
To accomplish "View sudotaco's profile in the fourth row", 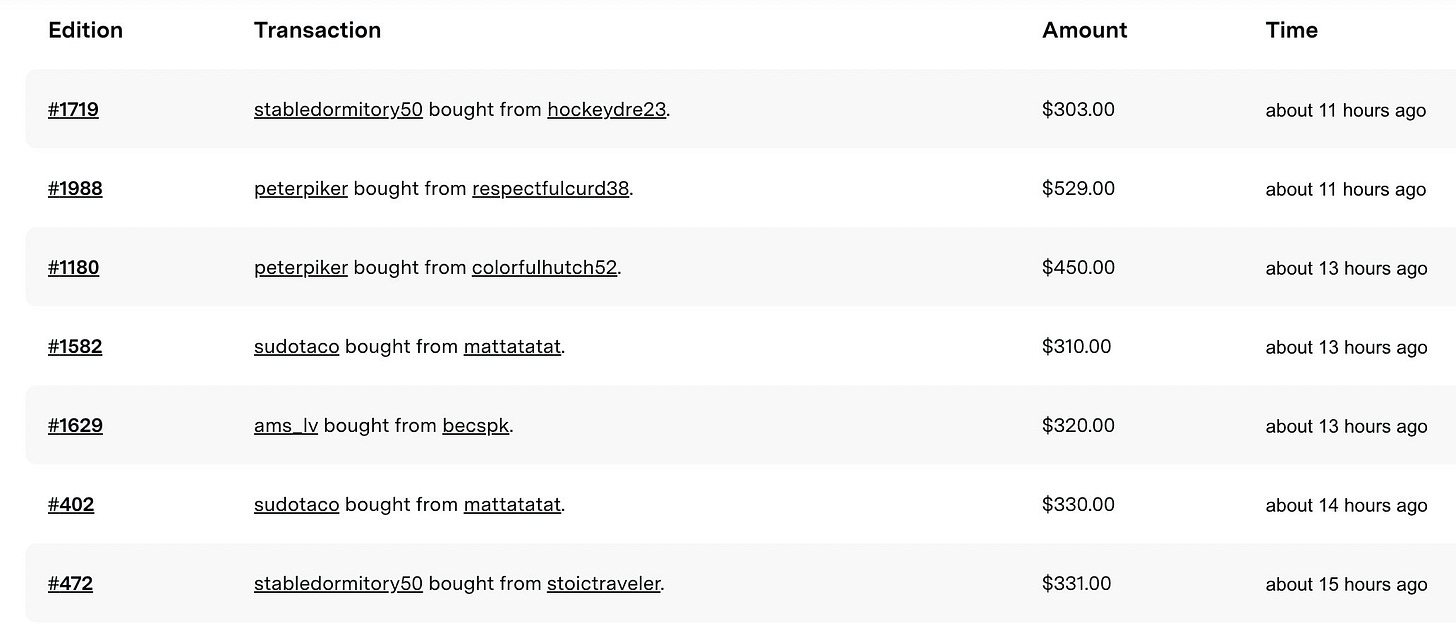I will click(296, 346).
